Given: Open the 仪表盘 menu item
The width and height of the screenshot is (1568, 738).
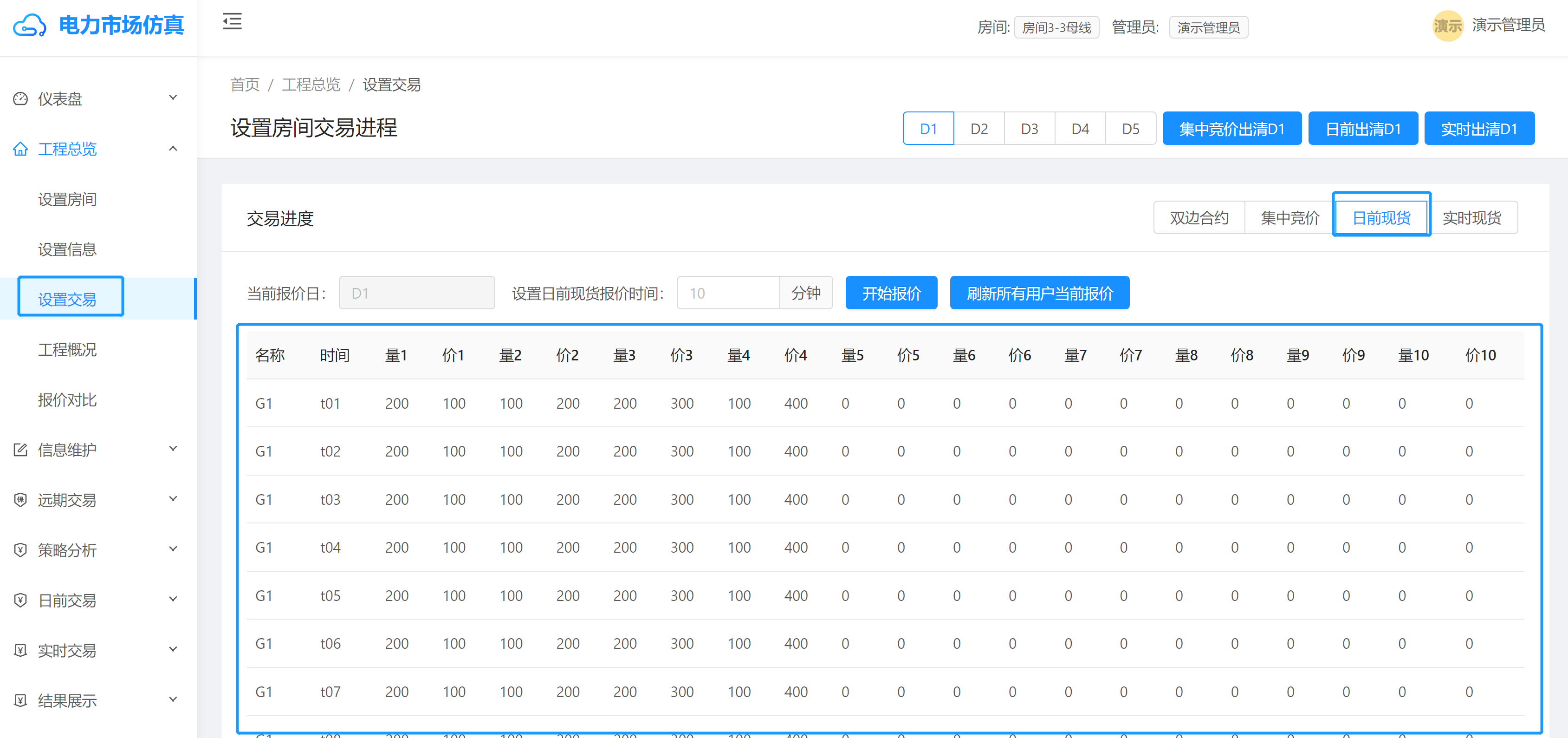Looking at the screenshot, I should coord(97,98).
